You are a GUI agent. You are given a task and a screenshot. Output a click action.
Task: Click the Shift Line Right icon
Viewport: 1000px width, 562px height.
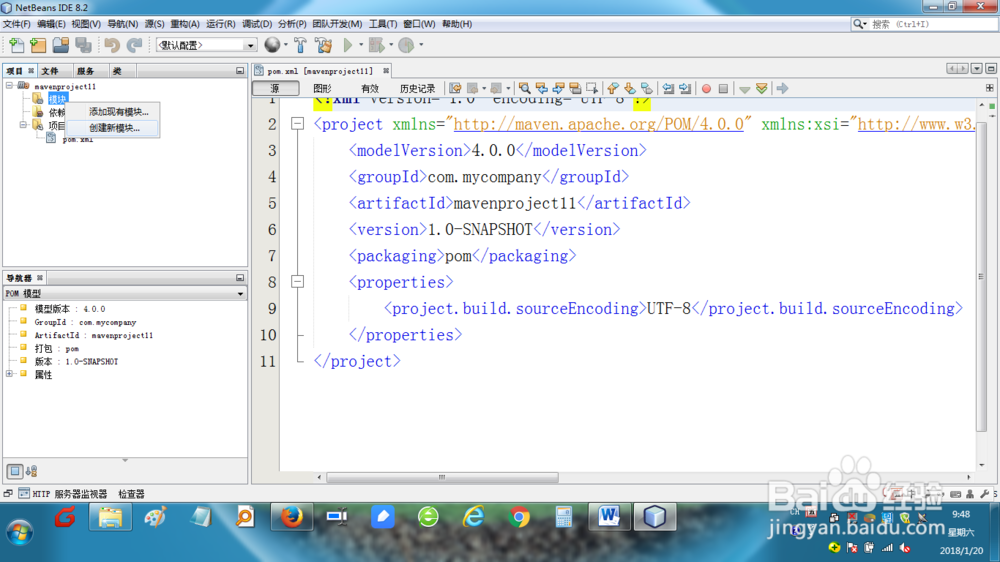[x=685, y=88]
